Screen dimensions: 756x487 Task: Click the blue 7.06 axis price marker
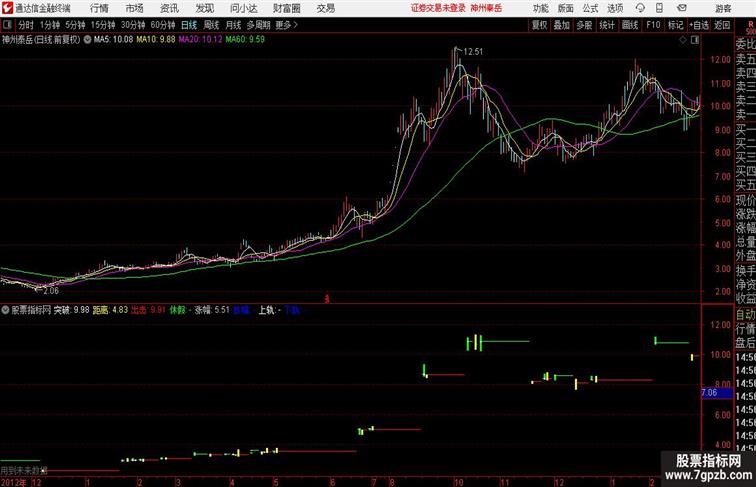(x=717, y=393)
